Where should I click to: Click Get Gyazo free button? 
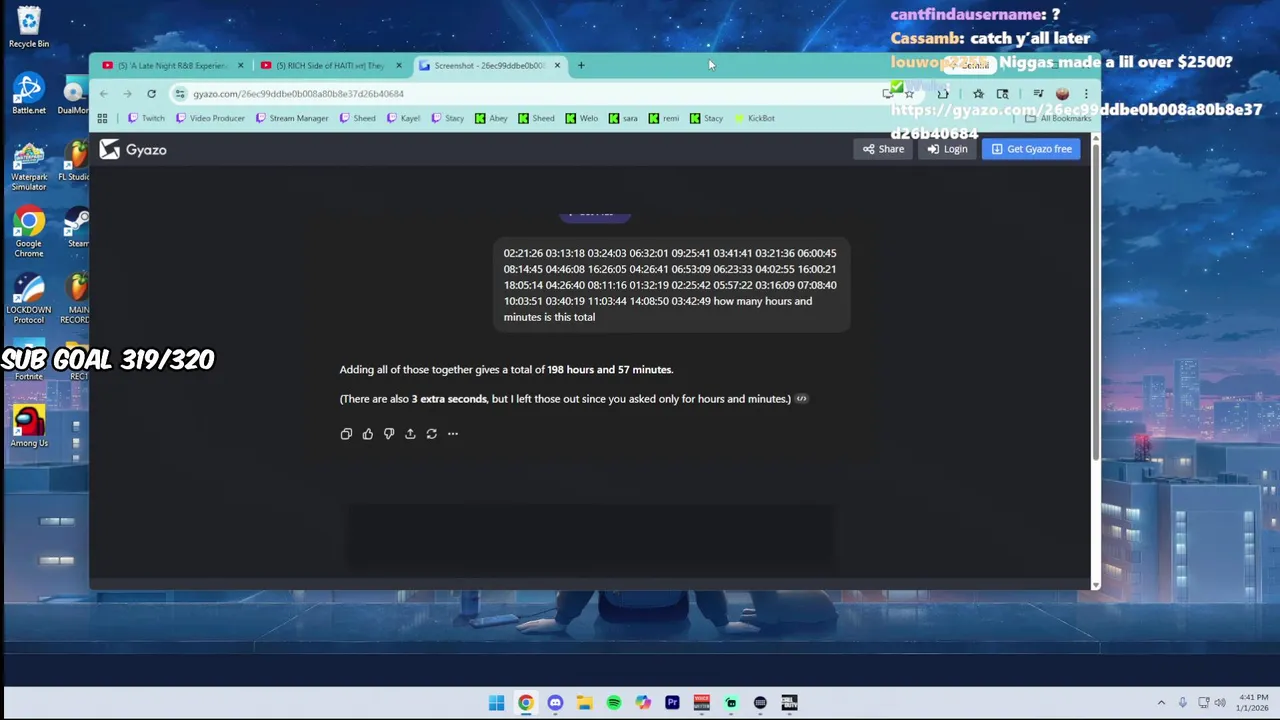[x=1031, y=149]
